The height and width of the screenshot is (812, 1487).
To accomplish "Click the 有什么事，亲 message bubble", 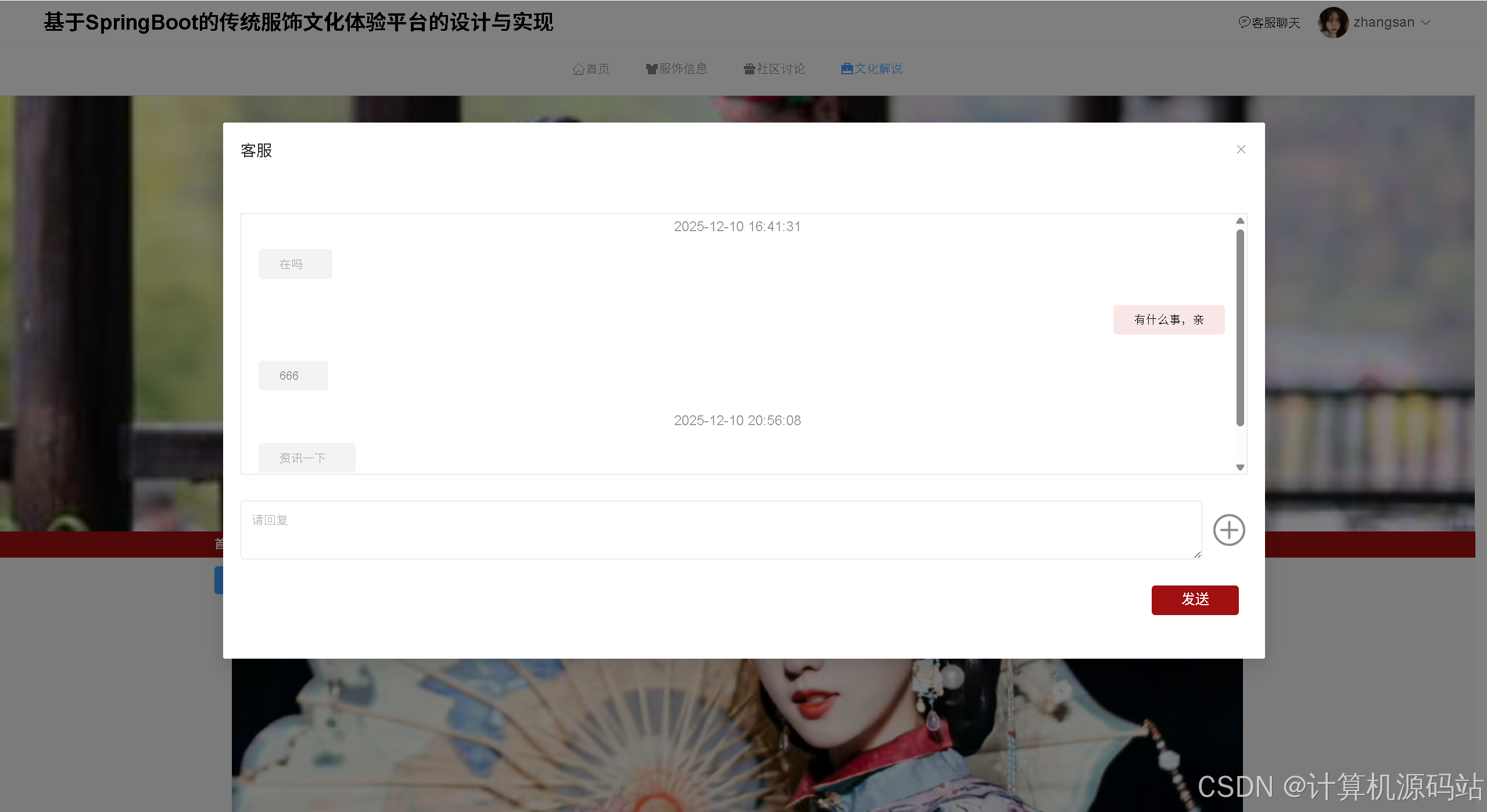I will (x=1168, y=319).
